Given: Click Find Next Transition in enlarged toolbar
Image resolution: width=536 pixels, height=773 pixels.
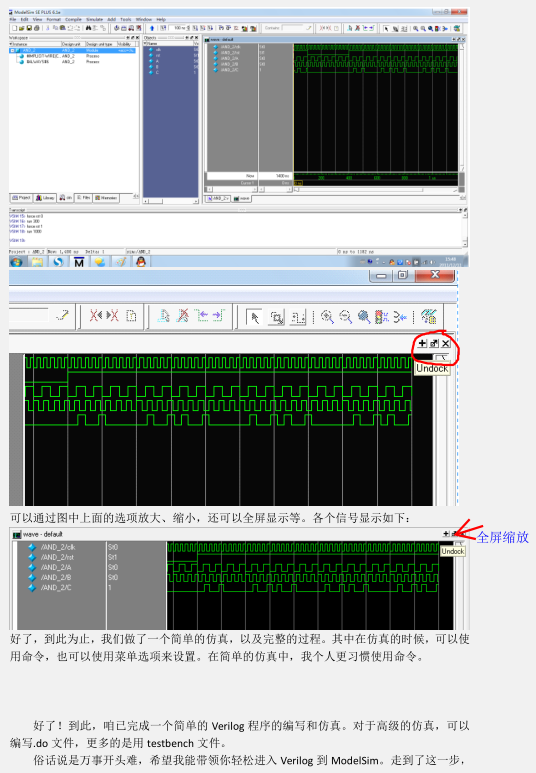Looking at the screenshot, I should 218,316.
